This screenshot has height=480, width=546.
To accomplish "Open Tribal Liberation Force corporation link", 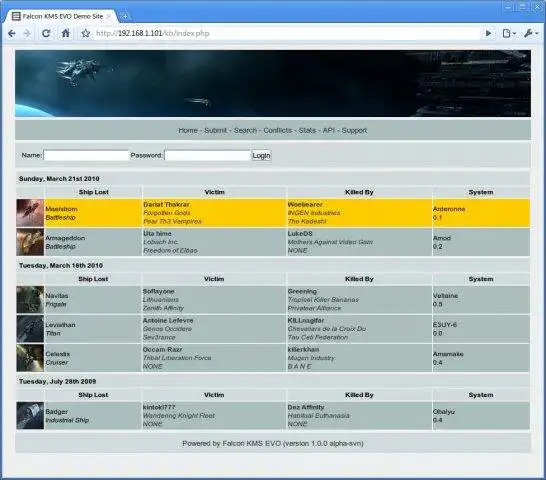I will click(x=177, y=358).
